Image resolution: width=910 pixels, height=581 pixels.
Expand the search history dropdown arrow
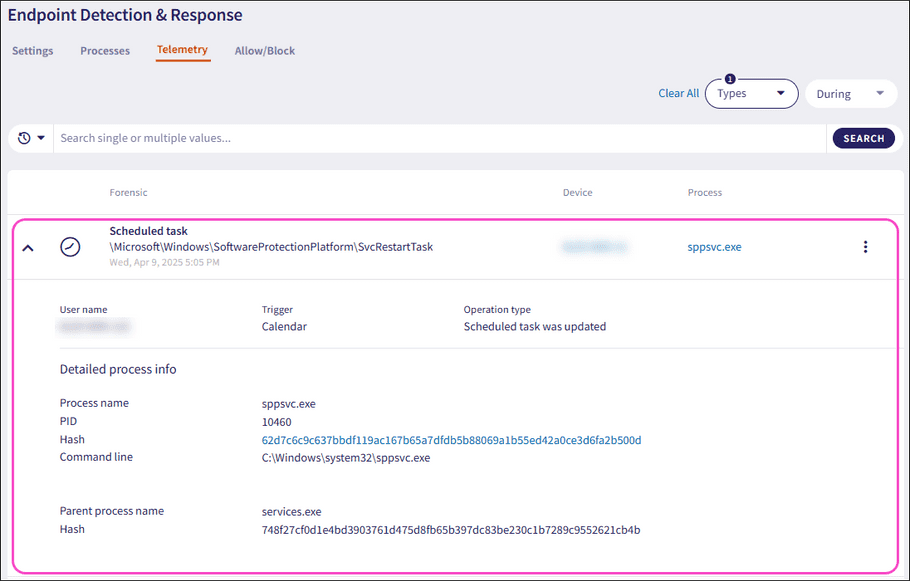[38, 137]
